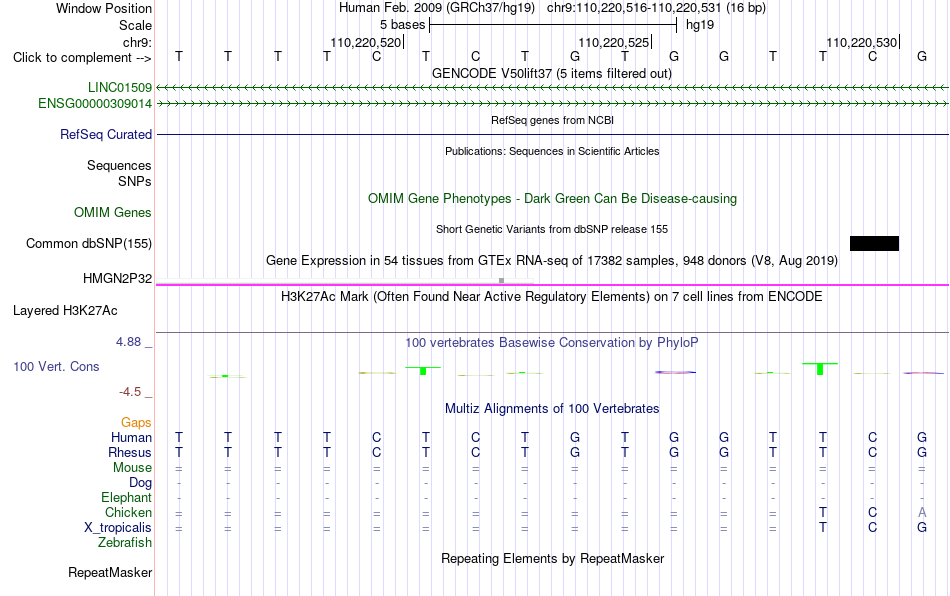Click the Scale label
This screenshot has width=950, height=596.
135,25
